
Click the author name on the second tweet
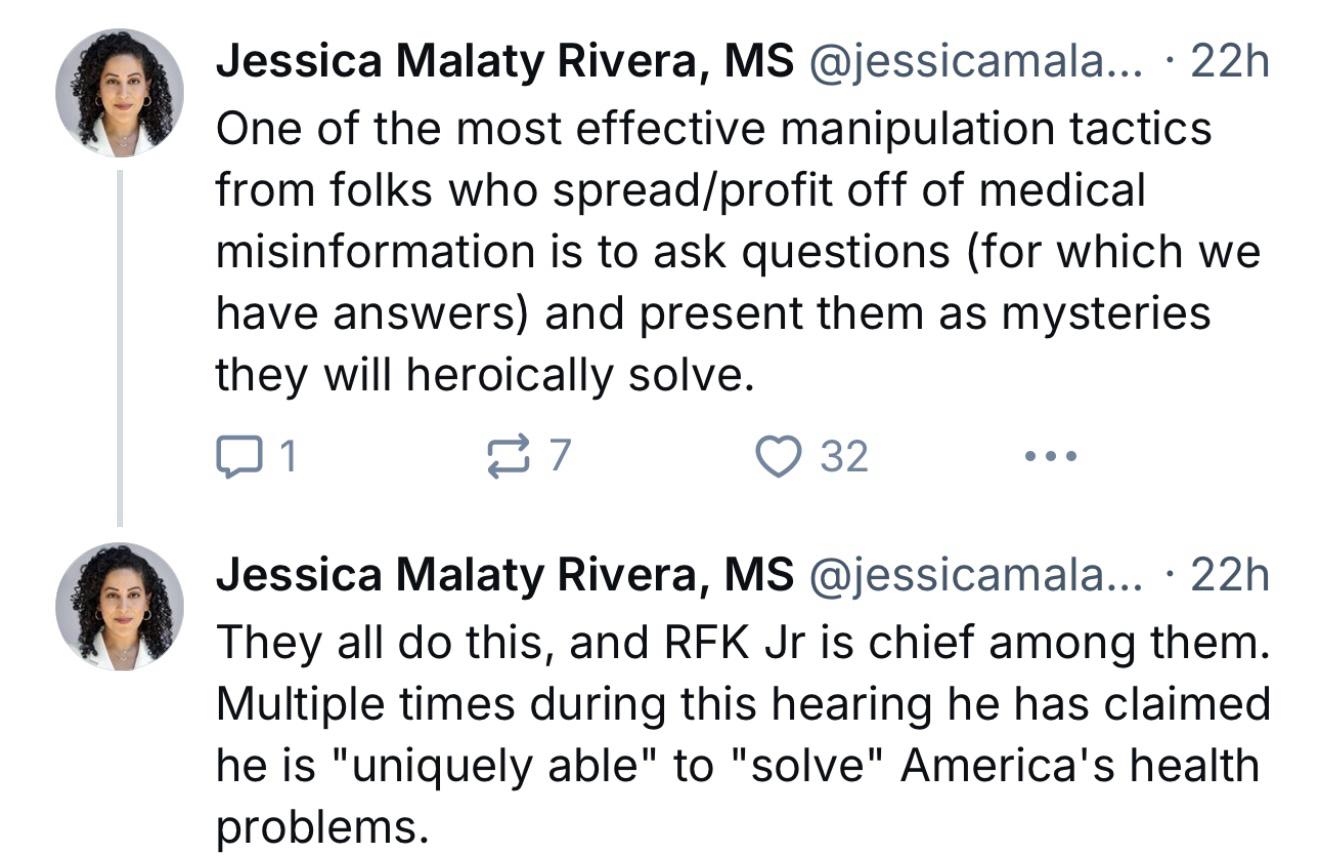point(505,576)
